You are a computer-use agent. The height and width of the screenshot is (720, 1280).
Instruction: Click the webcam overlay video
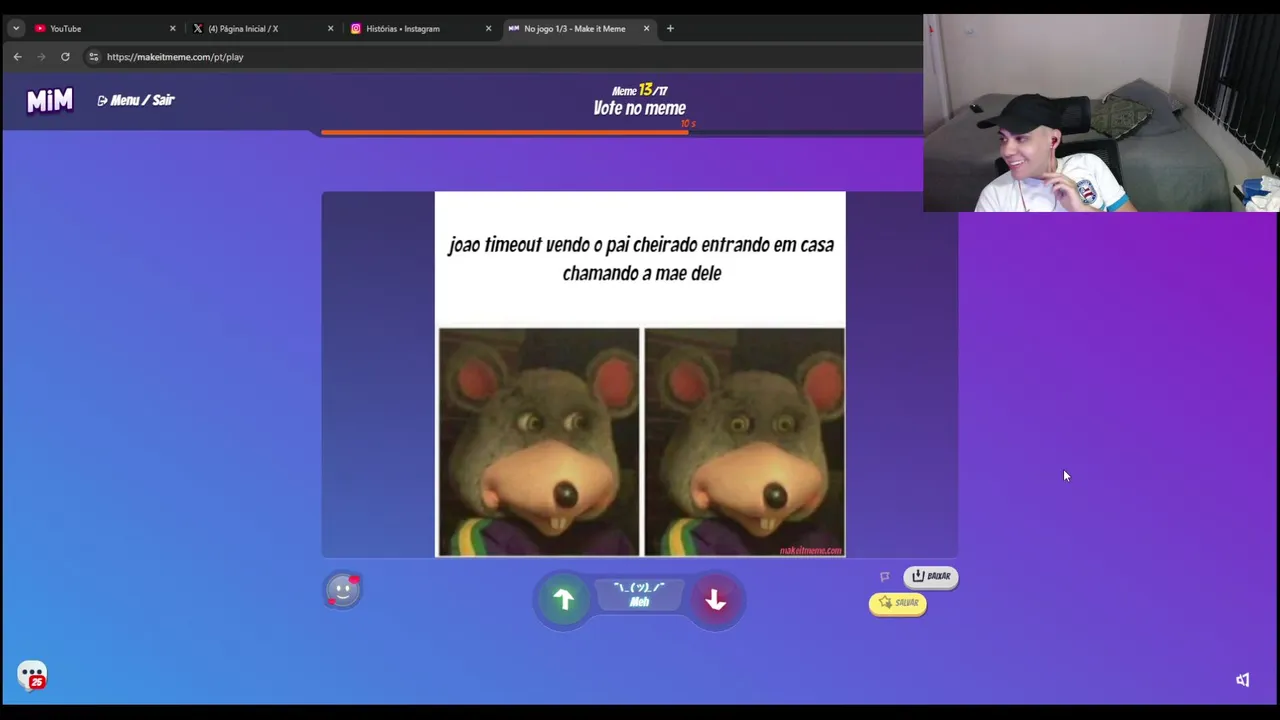pyautogui.click(x=1101, y=113)
